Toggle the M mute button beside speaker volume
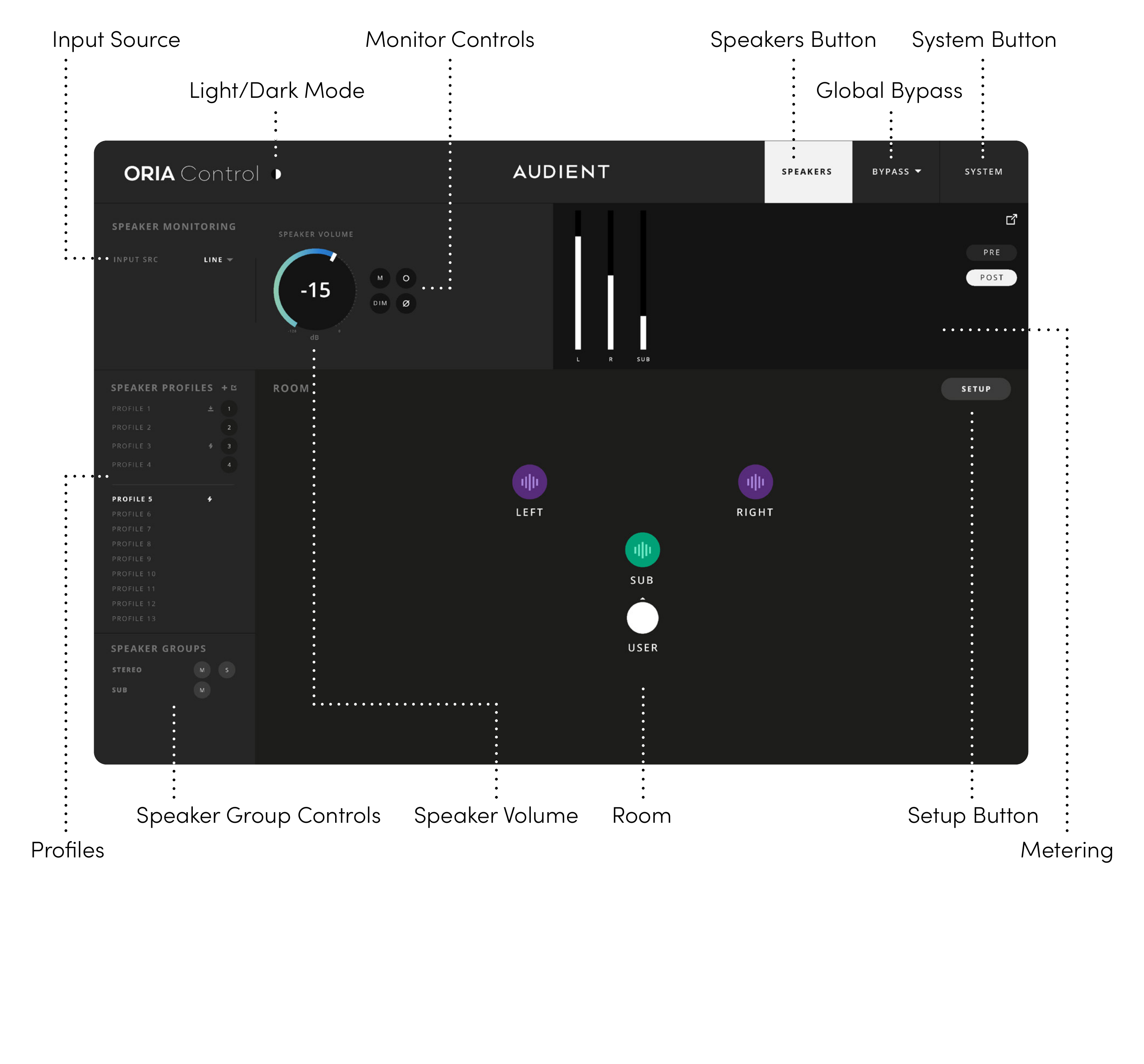This screenshot has width=1144, height=1064. pyautogui.click(x=380, y=278)
